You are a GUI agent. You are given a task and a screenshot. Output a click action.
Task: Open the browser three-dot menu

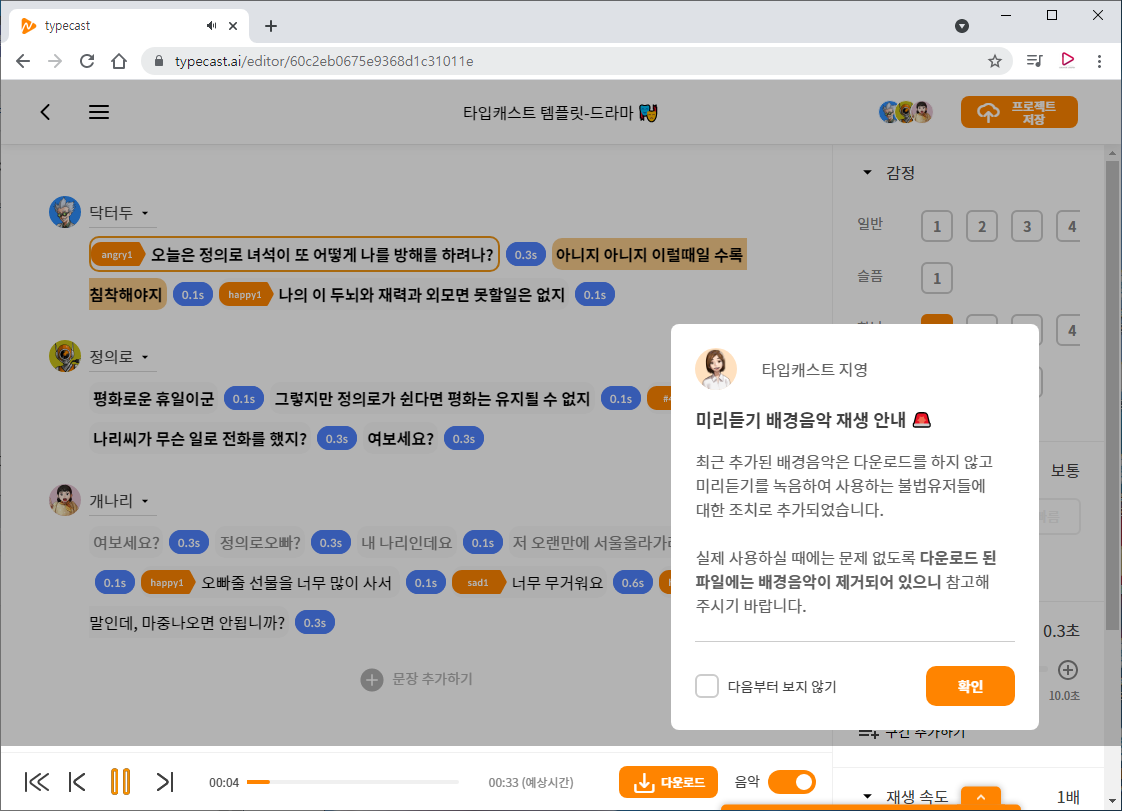pos(1099,61)
